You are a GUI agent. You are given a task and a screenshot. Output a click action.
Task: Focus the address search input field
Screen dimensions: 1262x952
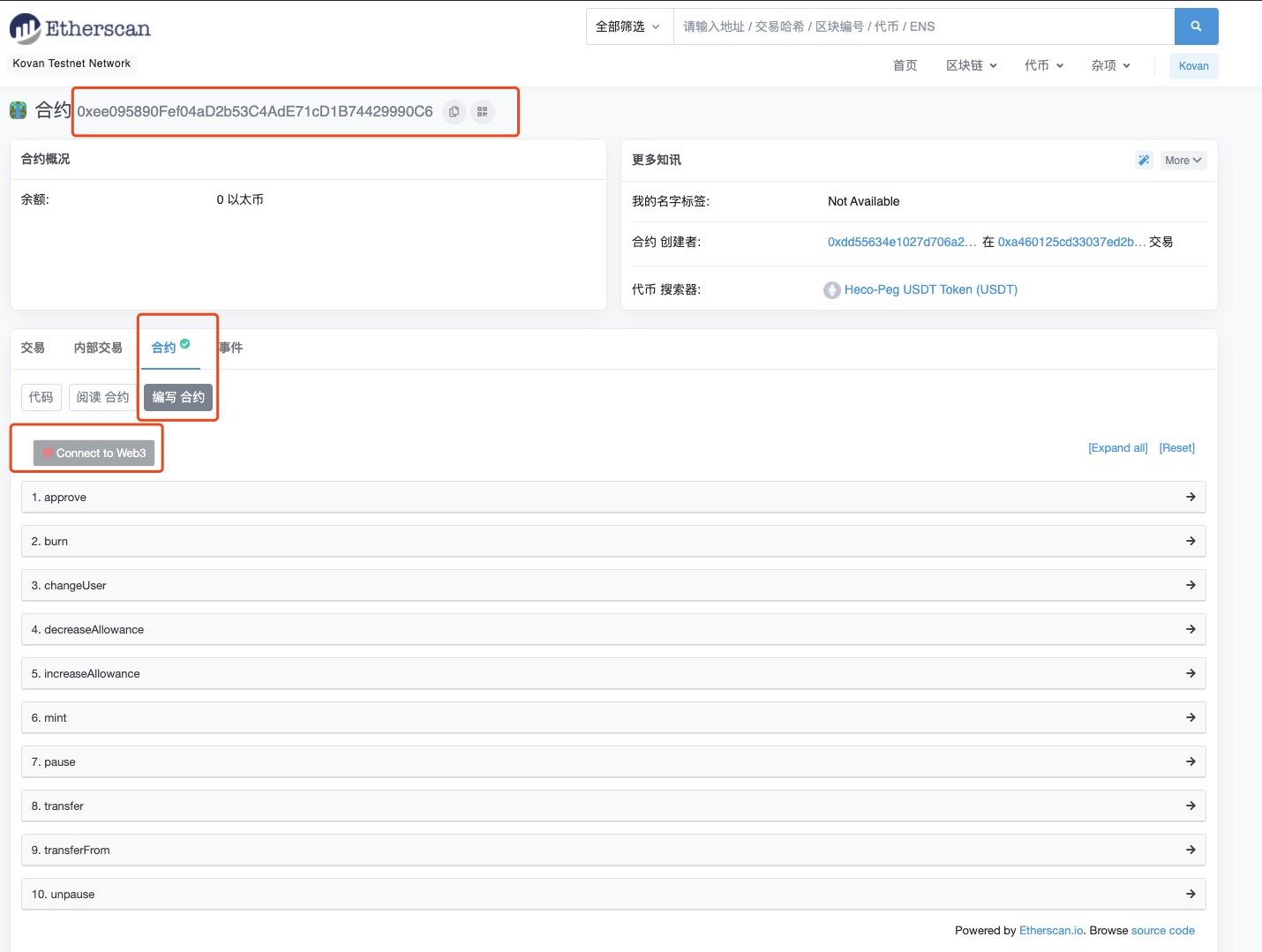point(924,26)
